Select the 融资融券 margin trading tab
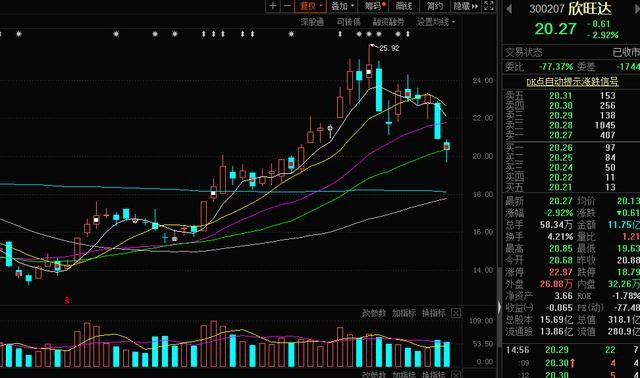The height and width of the screenshot is (378, 640). tap(388, 22)
